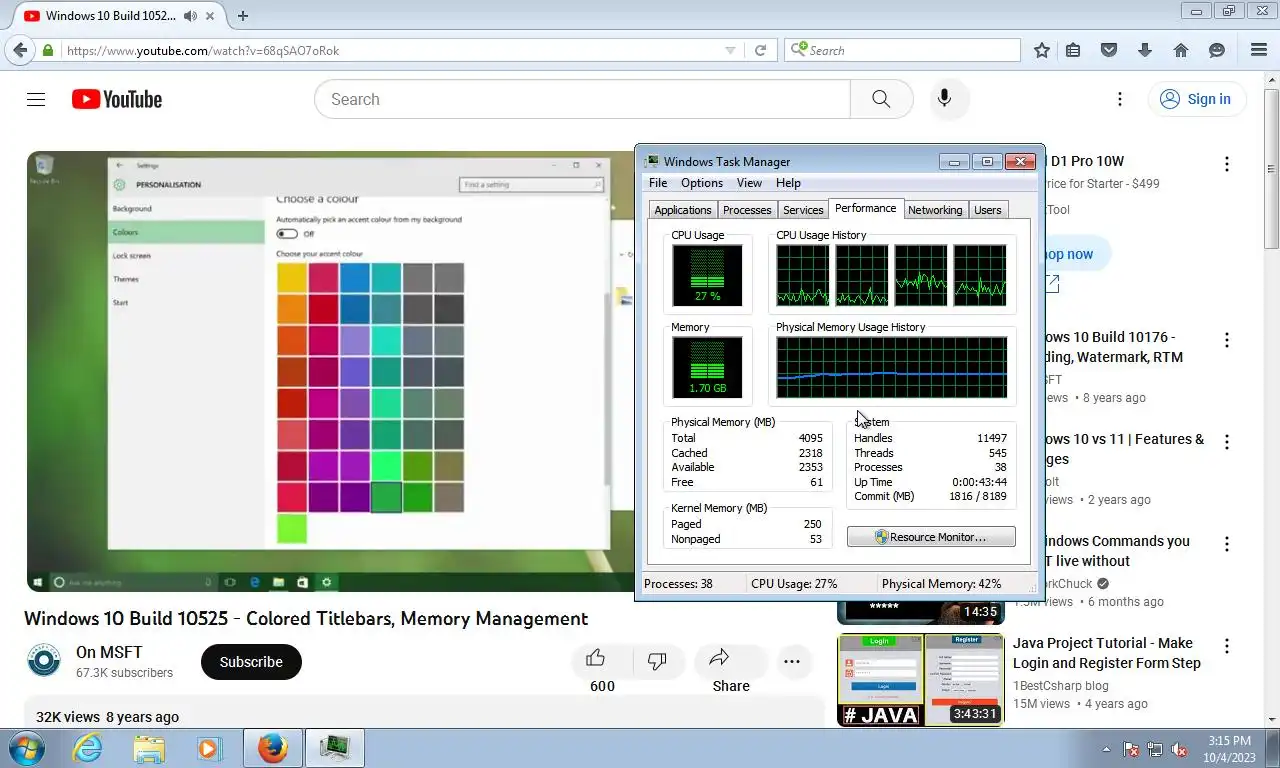
Task: Play the Windows 10 Build 10525 video
Action: point(331,371)
